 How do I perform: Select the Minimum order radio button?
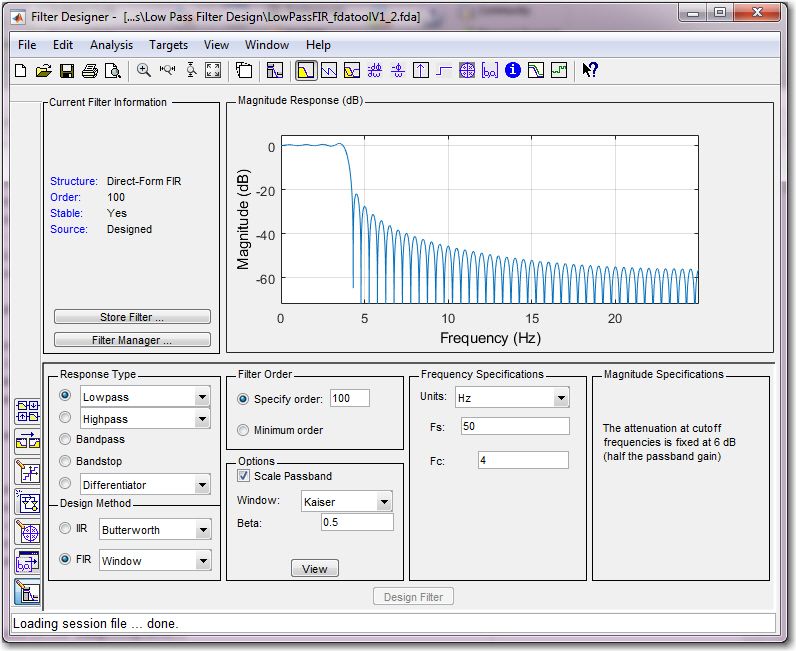point(243,430)
